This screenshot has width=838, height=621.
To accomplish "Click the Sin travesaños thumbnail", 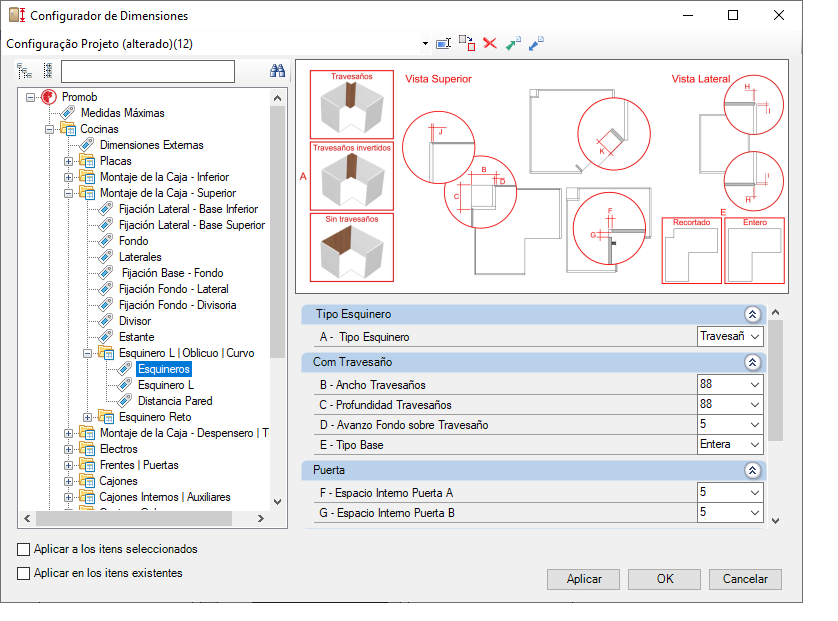I will 352,247.
